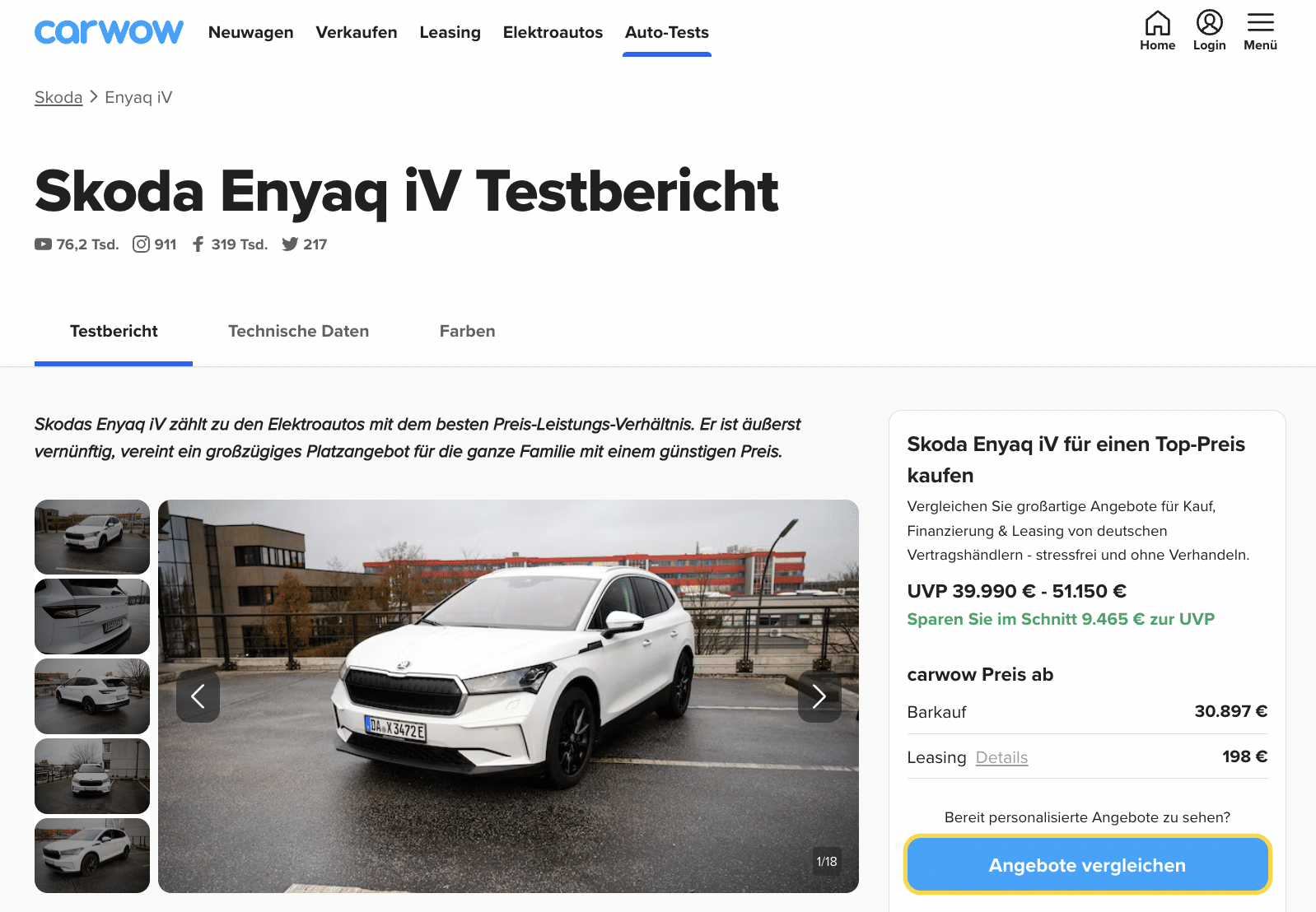The image size is (1316, 912).
Task: Switch to the Technische Daten tab
Action: coord(298,331)
